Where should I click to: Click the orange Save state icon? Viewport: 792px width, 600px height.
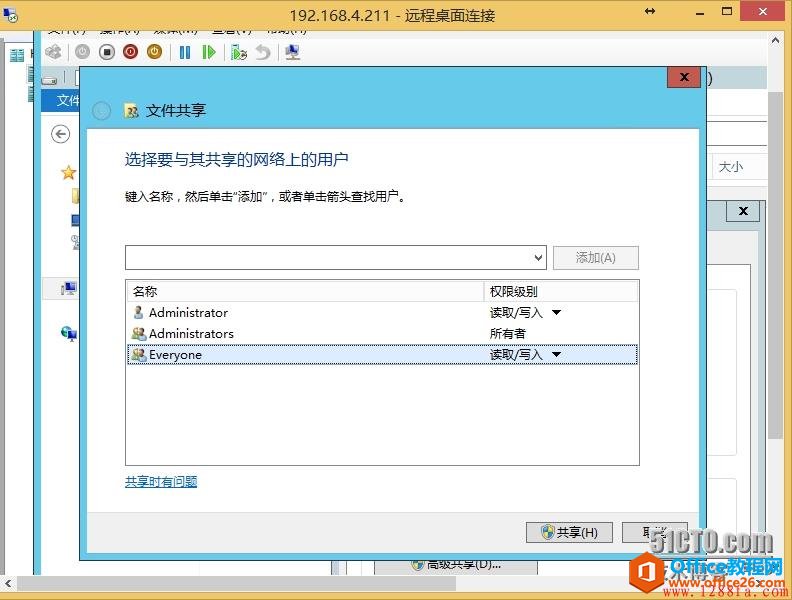click(154, 52)
